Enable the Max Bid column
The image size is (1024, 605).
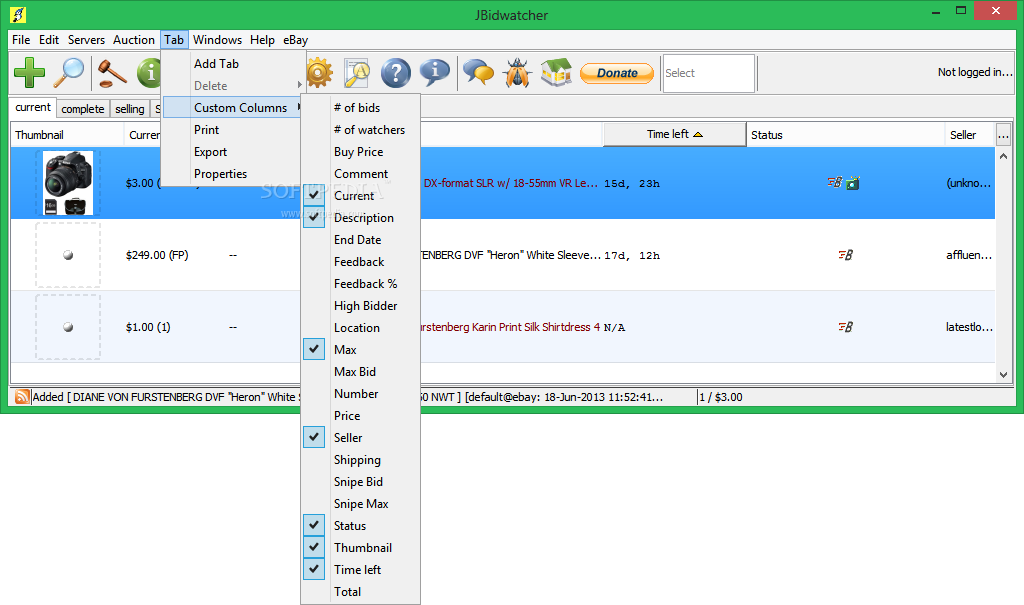point(360,372)
